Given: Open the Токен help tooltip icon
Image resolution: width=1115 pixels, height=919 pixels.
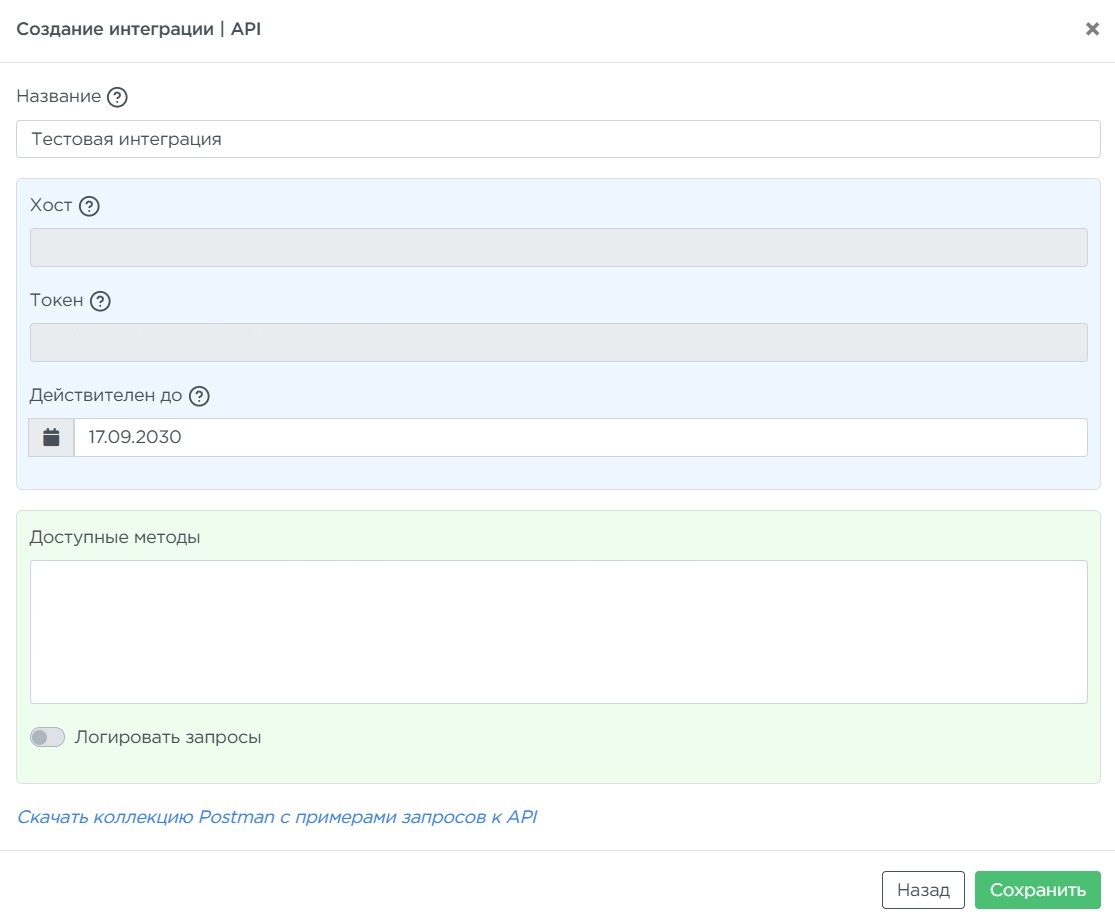Looking at the screenshot, I should coord(100,301).
